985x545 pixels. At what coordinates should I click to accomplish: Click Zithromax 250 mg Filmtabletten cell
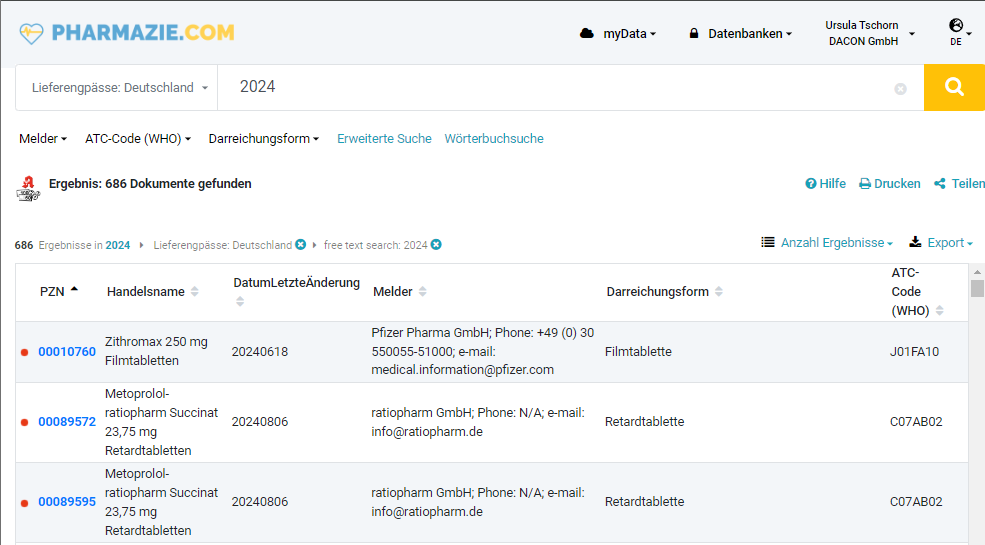pyautogui.click(x=156, y=351)
